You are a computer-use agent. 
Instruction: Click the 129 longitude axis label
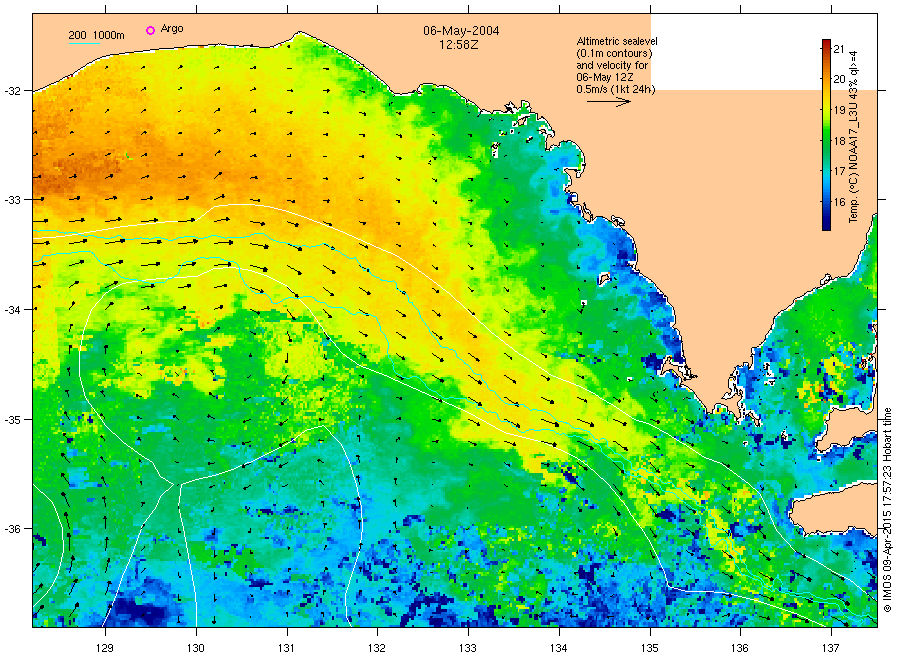(105, 648)
